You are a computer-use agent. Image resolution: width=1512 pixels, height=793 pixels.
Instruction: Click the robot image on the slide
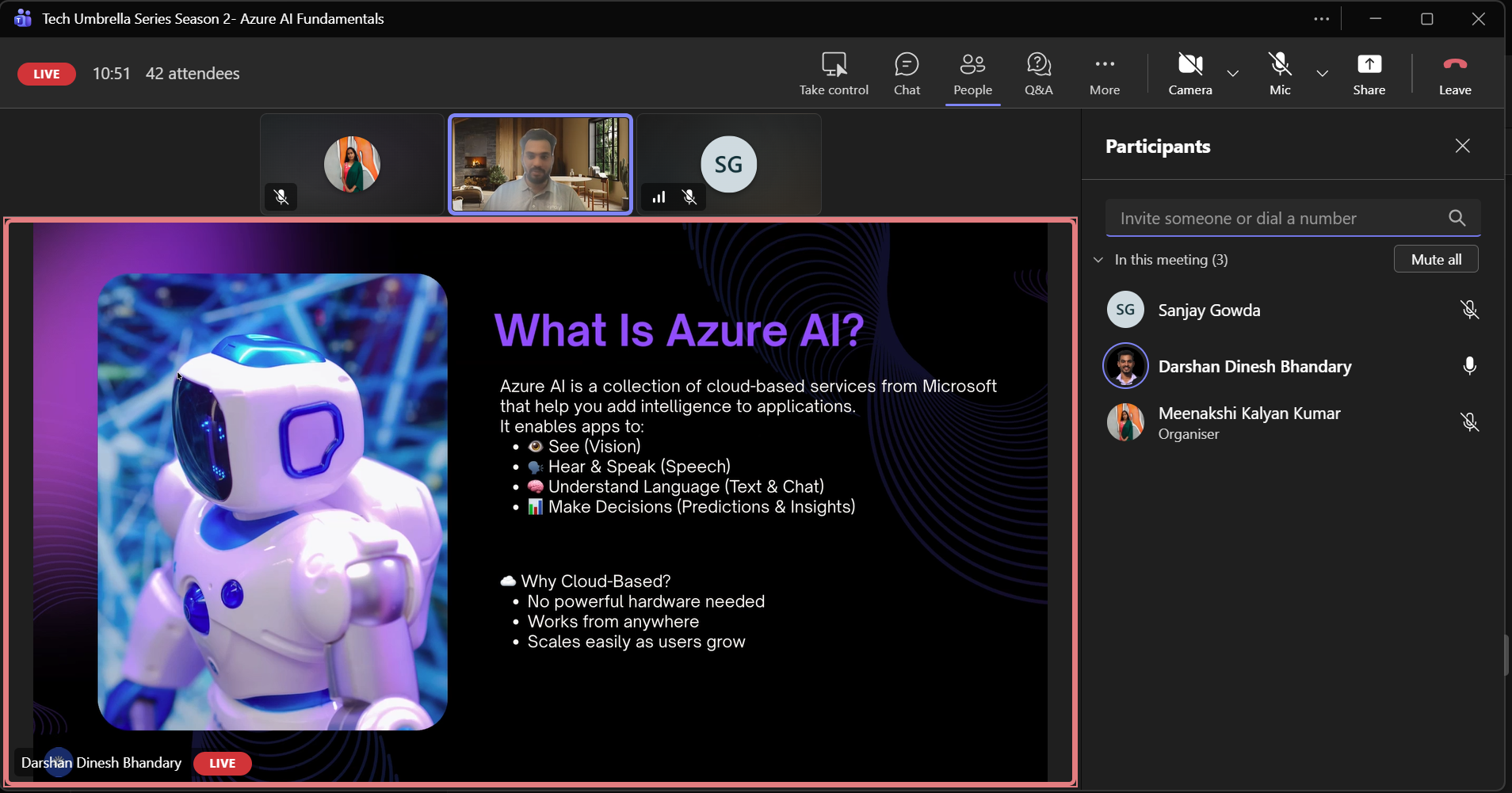[x=273, y=502]
